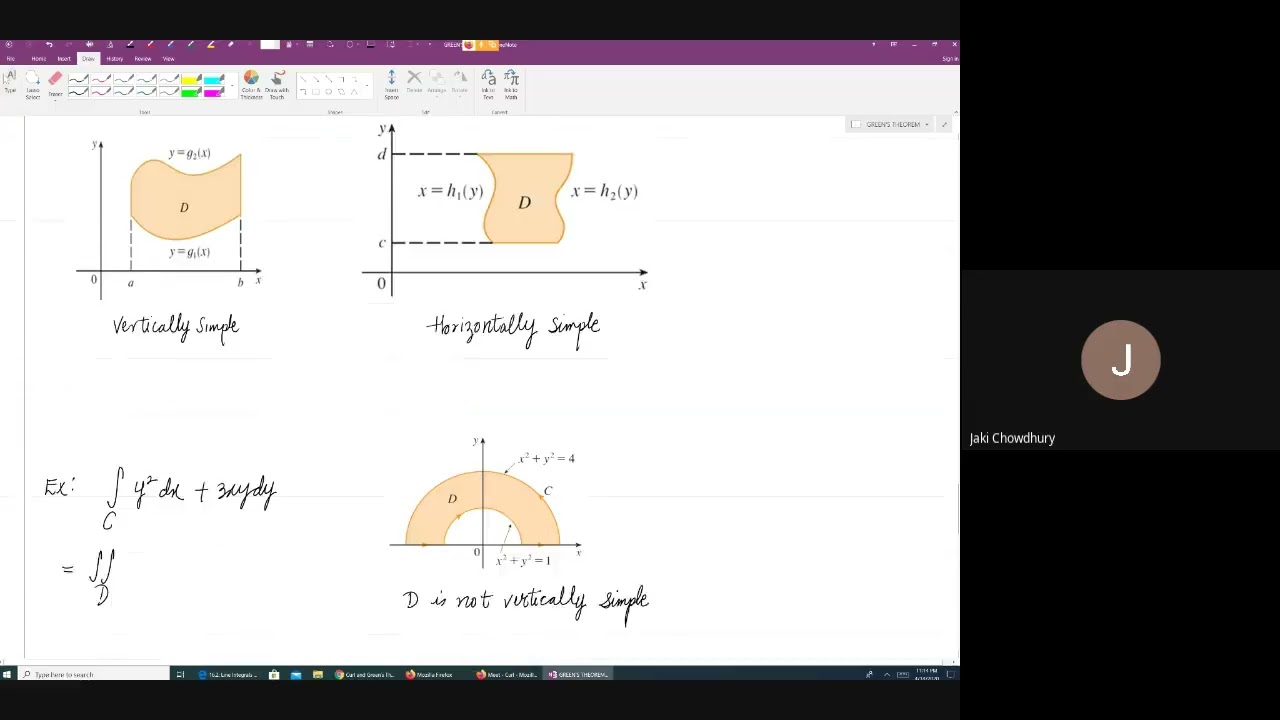
Task: Click the 'Horizontally Simple' handwritten note
Action: [514, 328]
